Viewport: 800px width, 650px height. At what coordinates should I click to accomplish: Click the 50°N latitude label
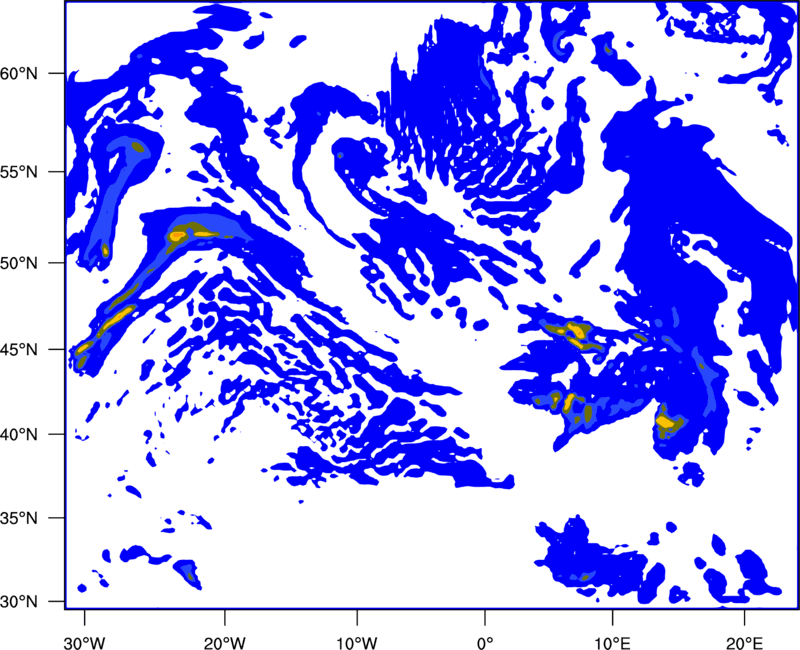(19, 263)
